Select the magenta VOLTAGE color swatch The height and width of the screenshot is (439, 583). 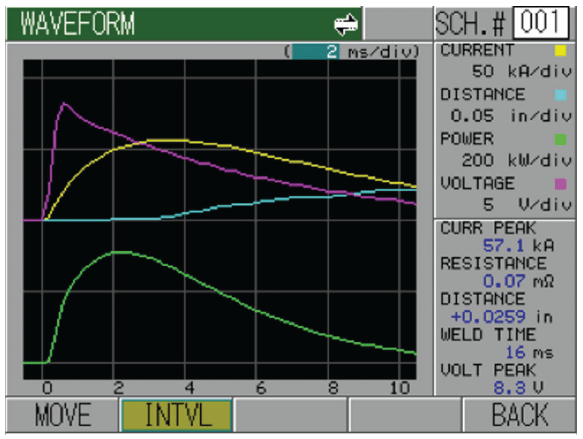560,184
